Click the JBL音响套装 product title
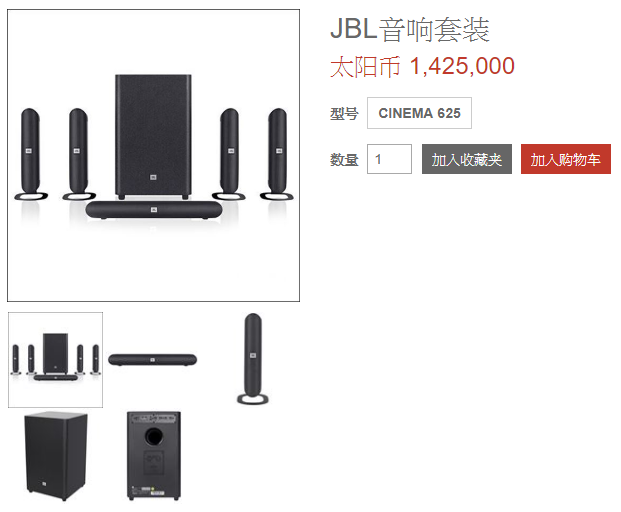Viewport: 621px width, 512px height. point(410,30)
